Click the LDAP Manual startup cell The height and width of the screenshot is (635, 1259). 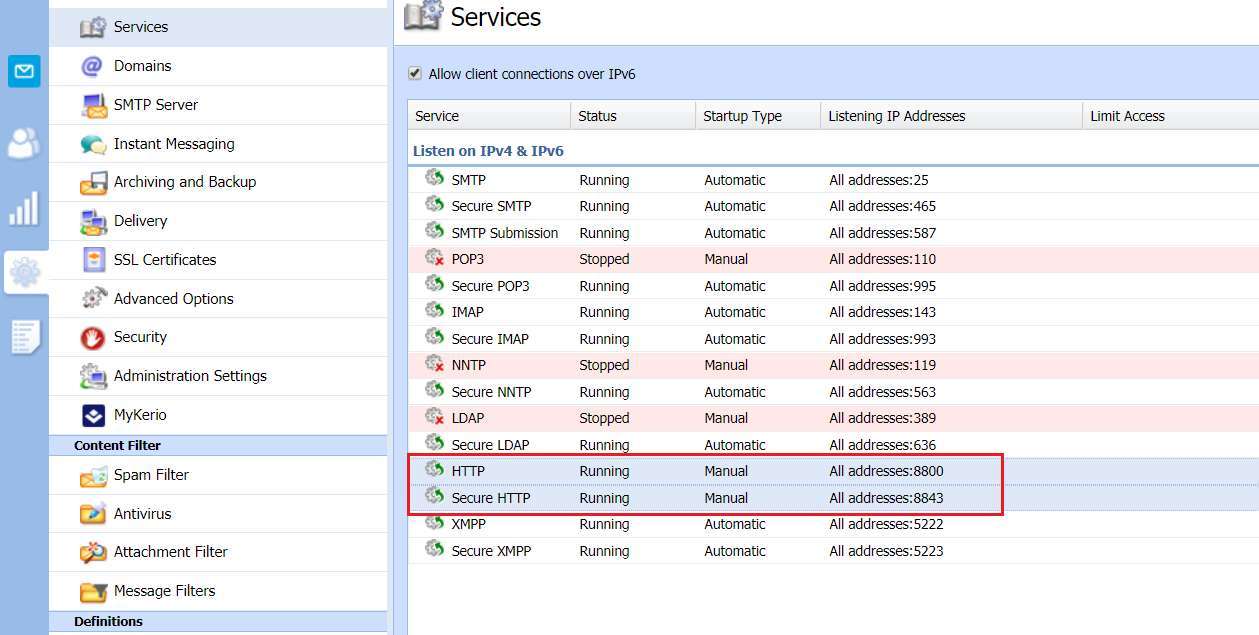click(726, 418)
